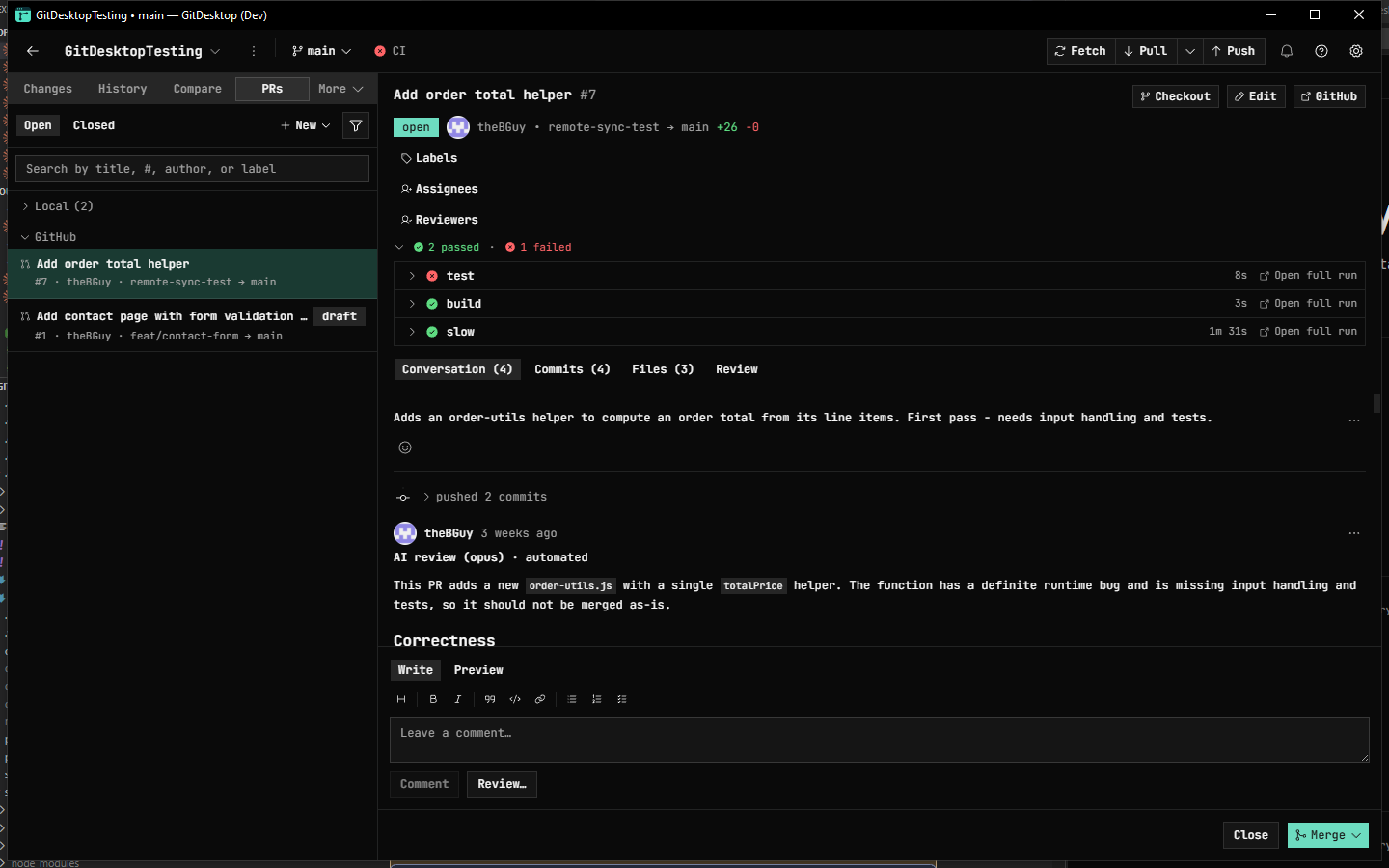Open the help question mark icon
Image resolution: width=1389 pixels, height=868 pixels.
coord(1321,51)
